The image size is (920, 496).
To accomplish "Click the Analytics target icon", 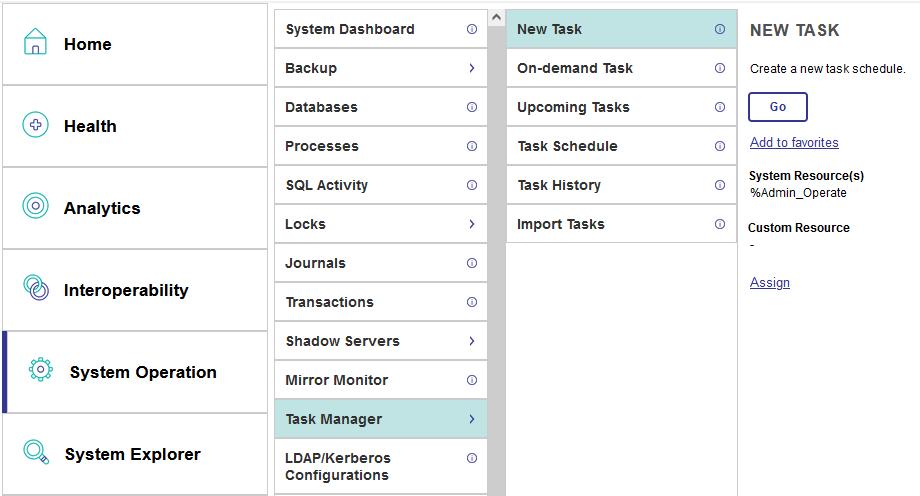I will (35, 207).
